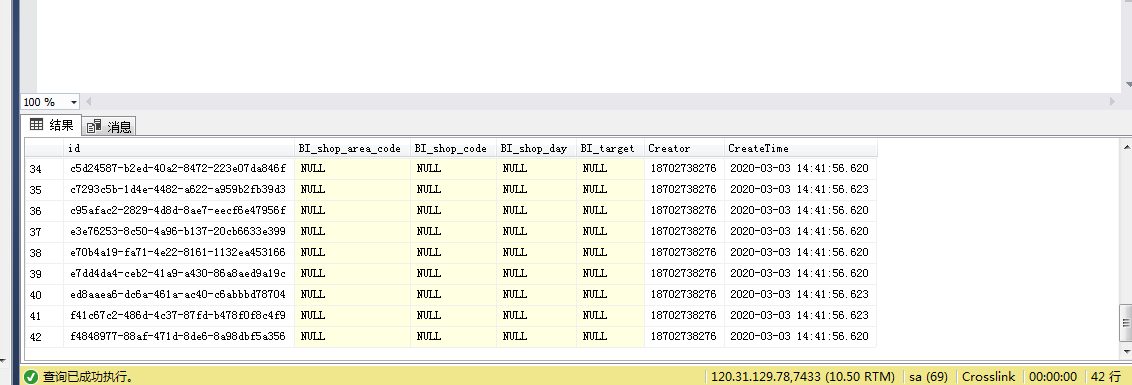The width and height of the screenshot is (1132, 385).
Task: Switch to the 结果 results tab
Action: click(x=52, y=126)
